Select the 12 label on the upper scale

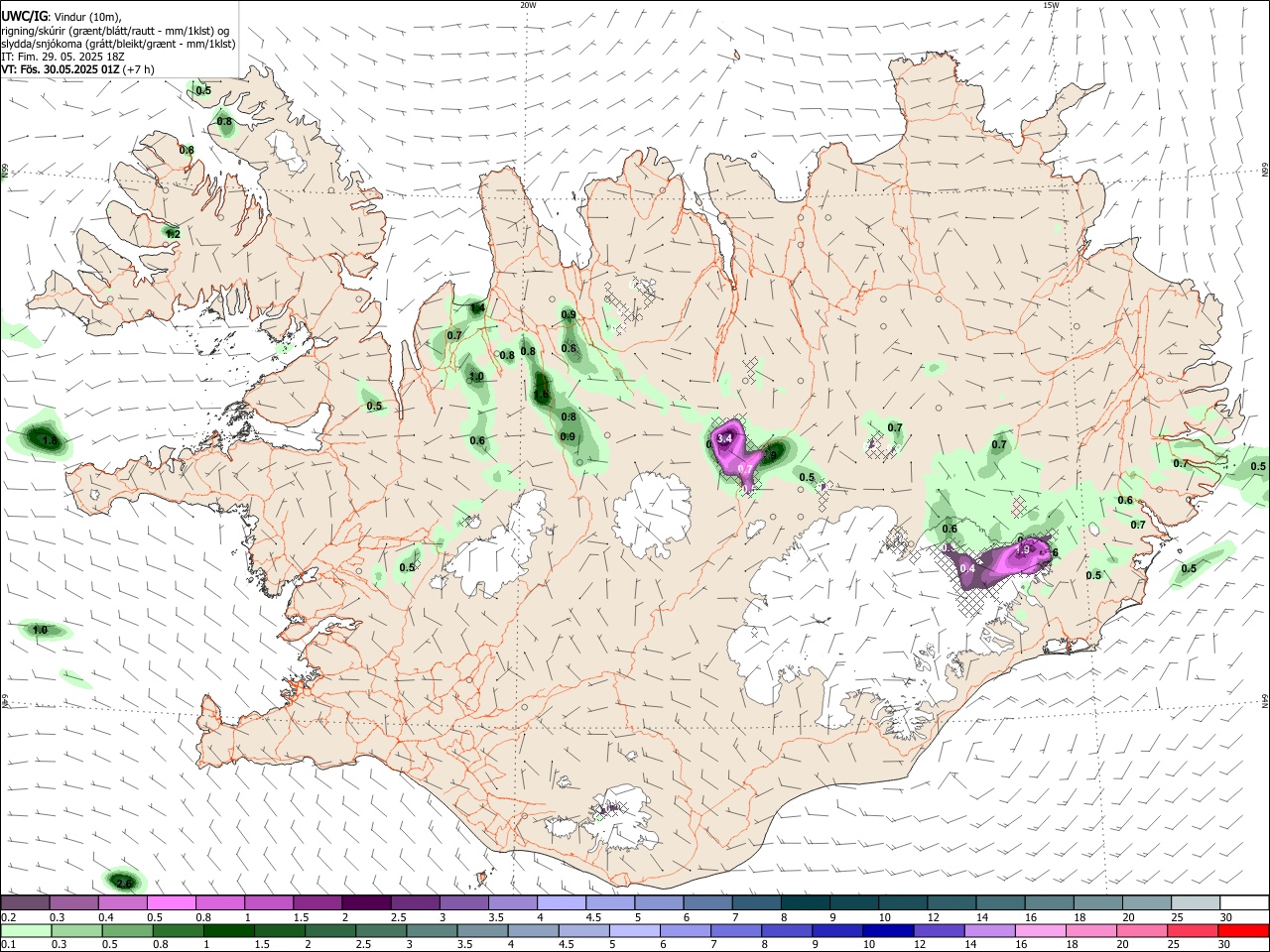(934, 917)
